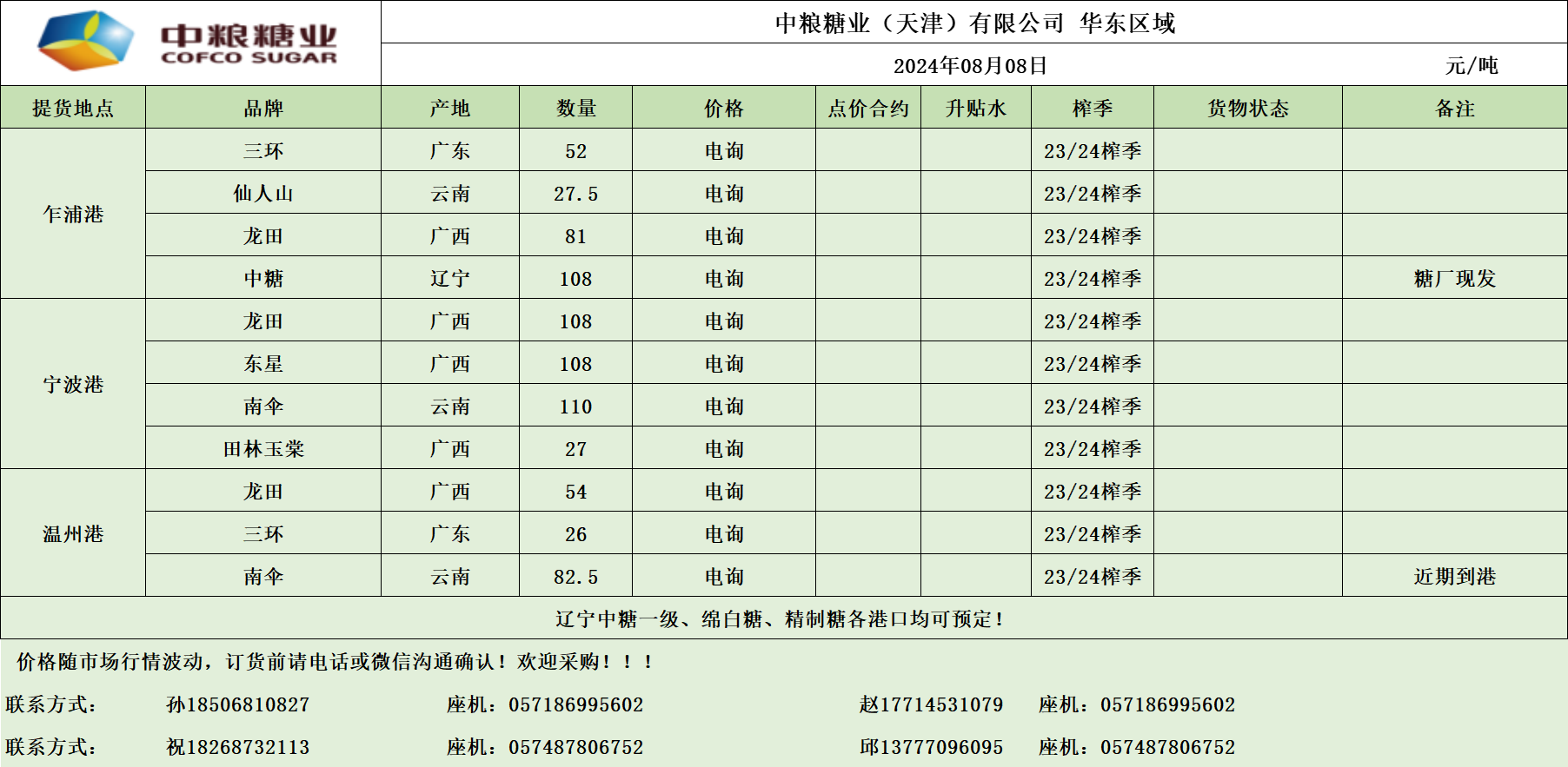Select origin 云南 in the 仙人山 row

[x=450, y=194]
